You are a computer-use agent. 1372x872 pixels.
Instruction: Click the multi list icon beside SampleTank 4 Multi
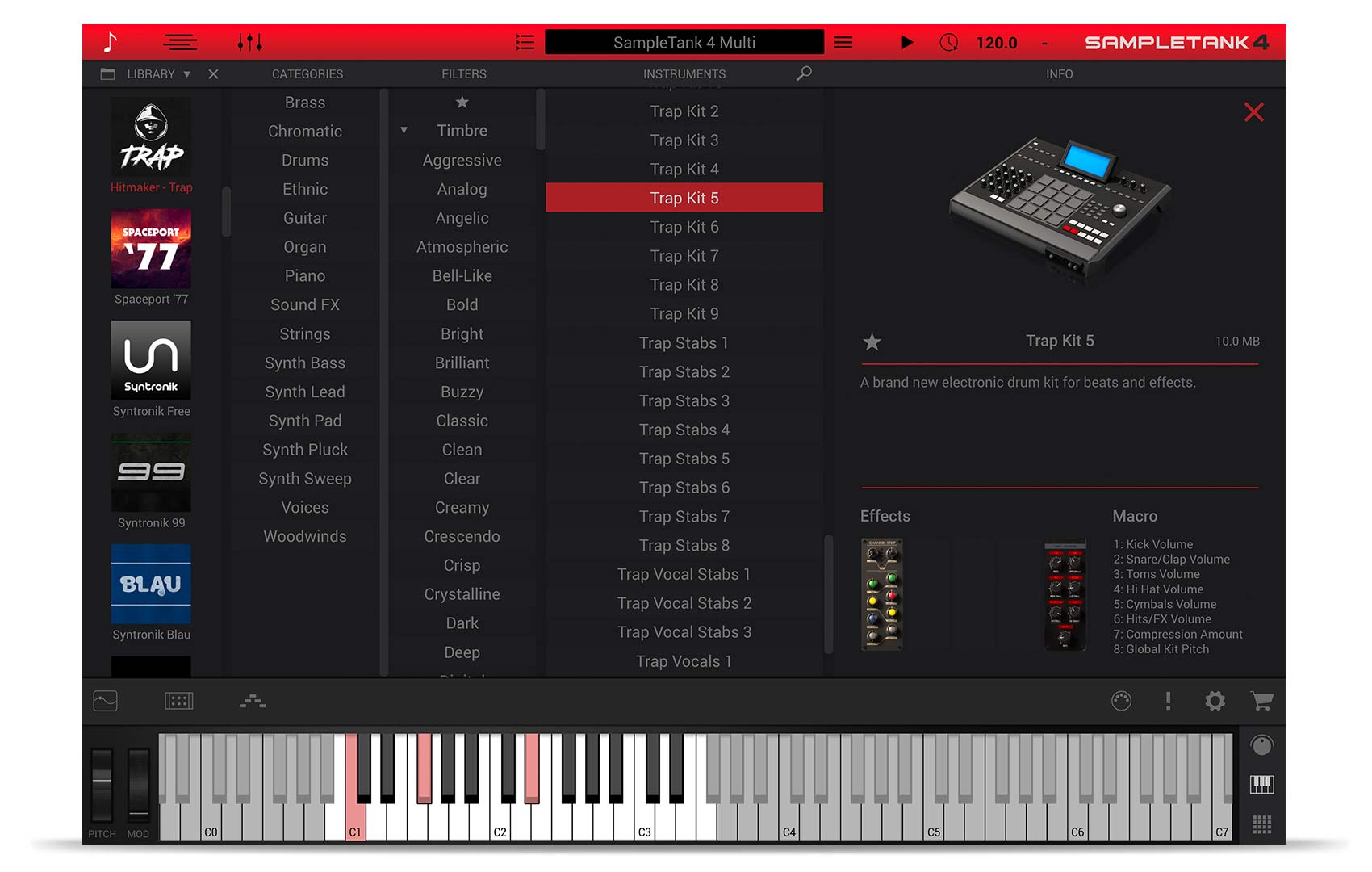coord(525,42)
